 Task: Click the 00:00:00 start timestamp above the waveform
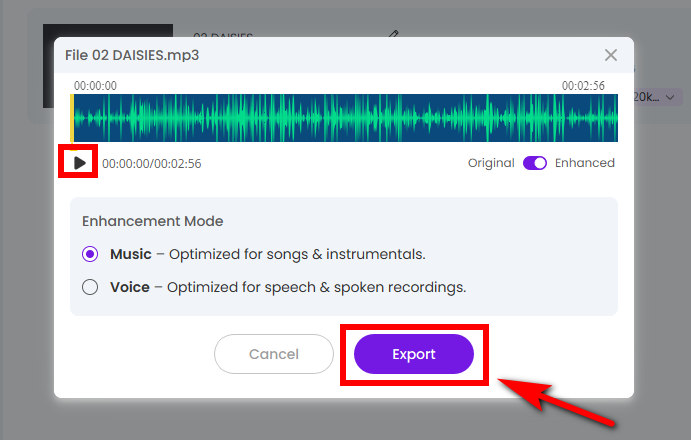pyautogui.click(x=95, y=86)
